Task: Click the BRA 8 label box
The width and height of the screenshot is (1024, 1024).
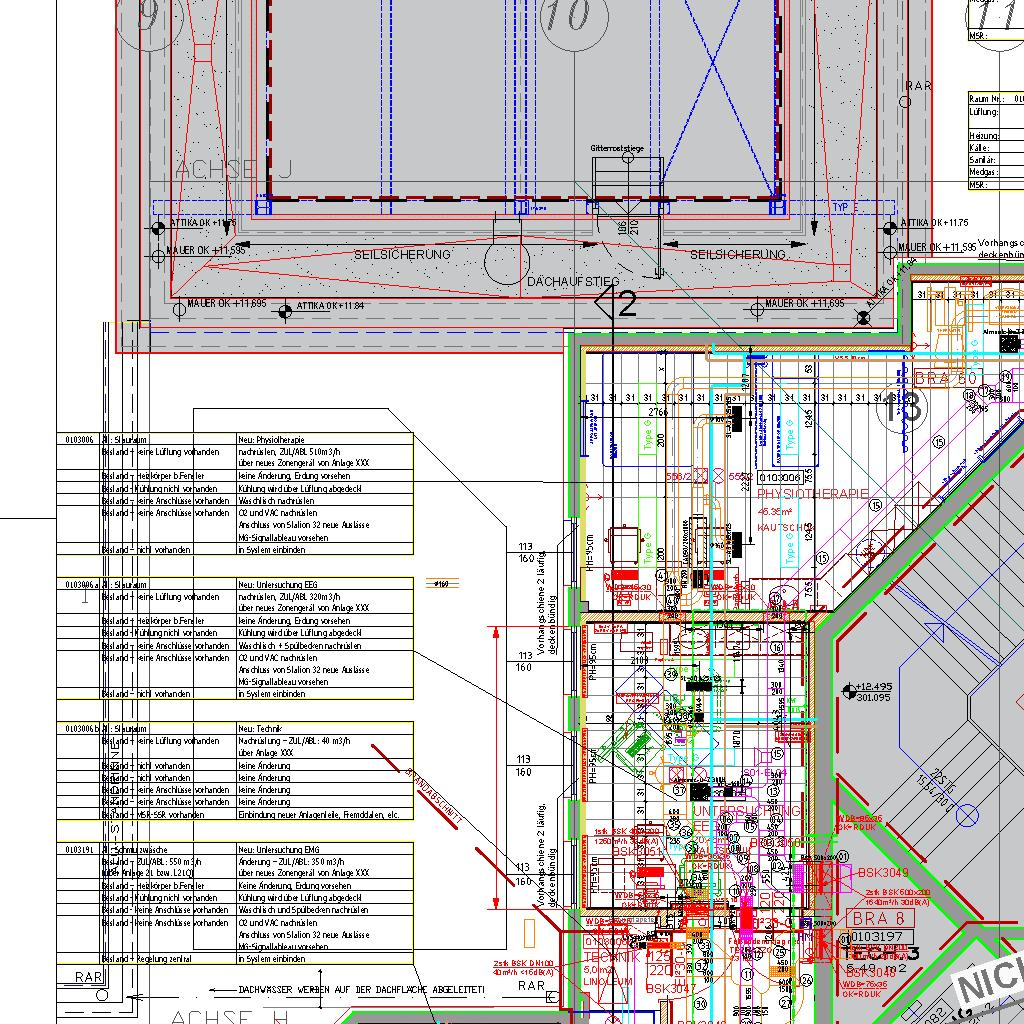Action: [866, 917]
